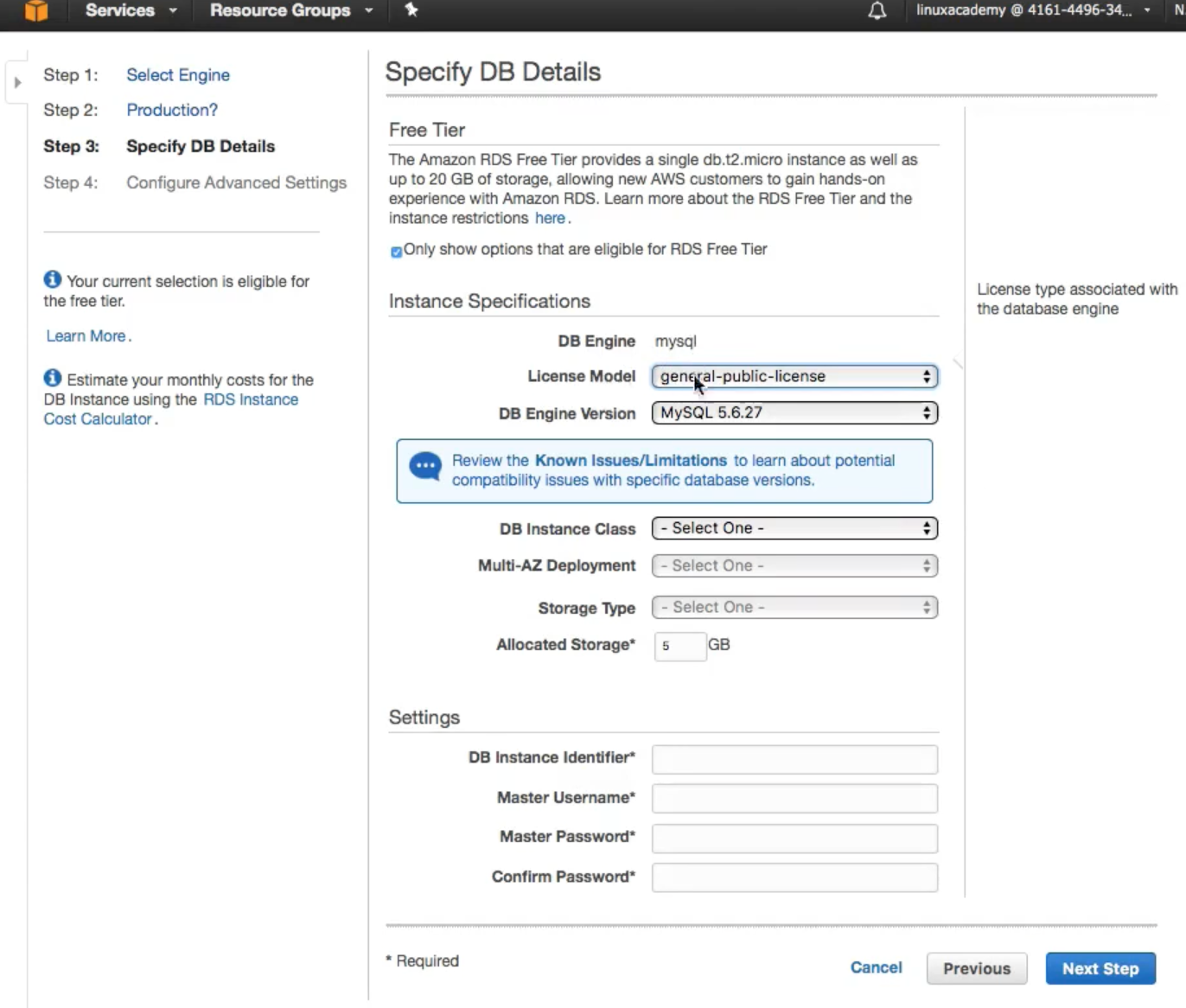Click the pin shortcut star icon

[x=411, y=10]
